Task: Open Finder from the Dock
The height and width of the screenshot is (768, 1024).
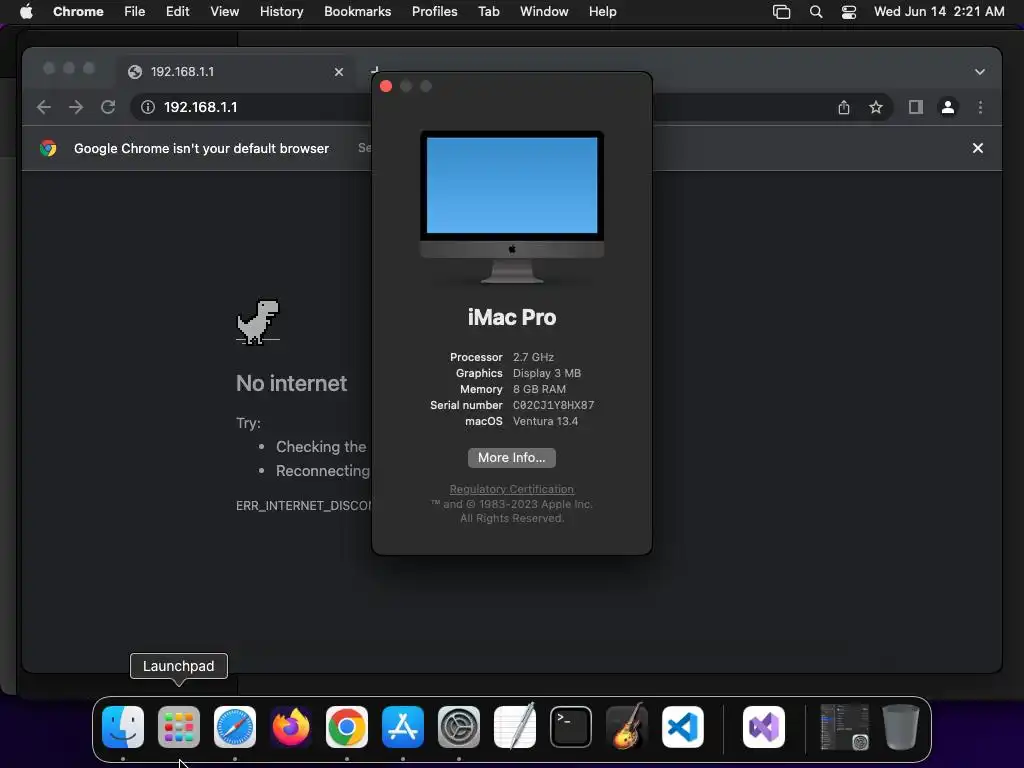Action: pos(123,727)
